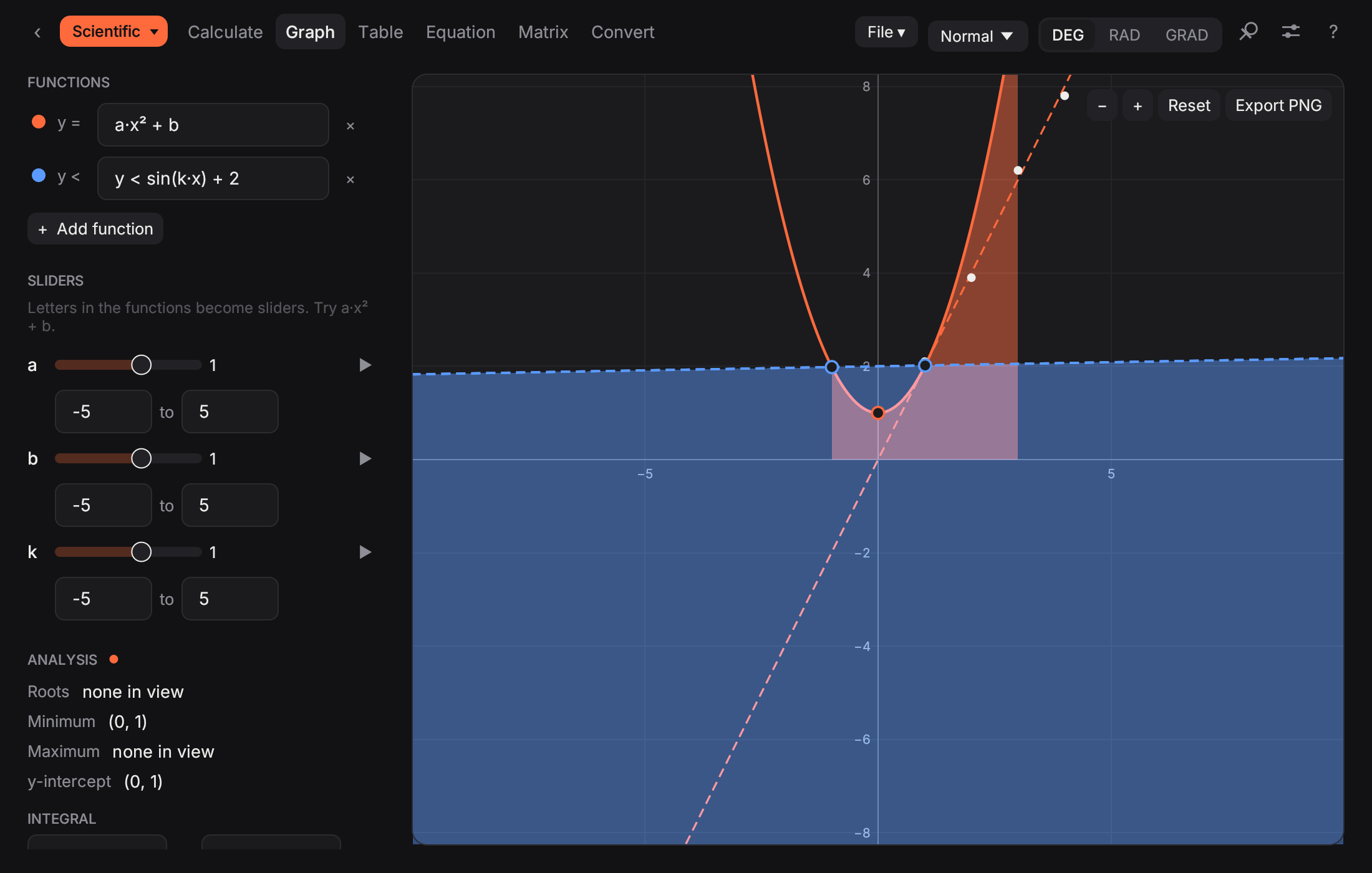The image size is (1372, 873).
Task: Open the Equation tab
Action: point(460,32)
